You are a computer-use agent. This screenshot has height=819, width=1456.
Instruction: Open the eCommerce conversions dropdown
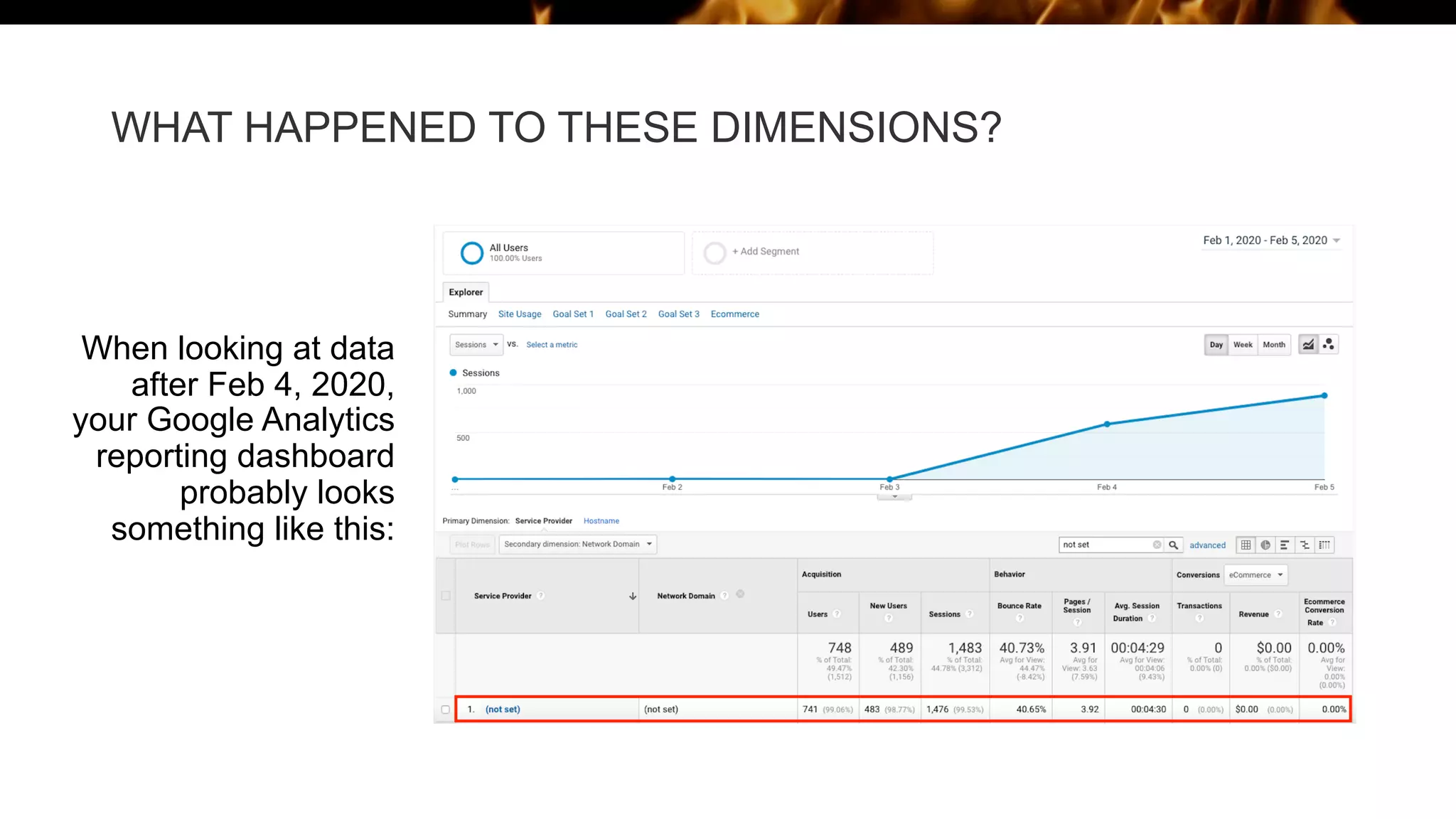click(x=1256, y=575)
